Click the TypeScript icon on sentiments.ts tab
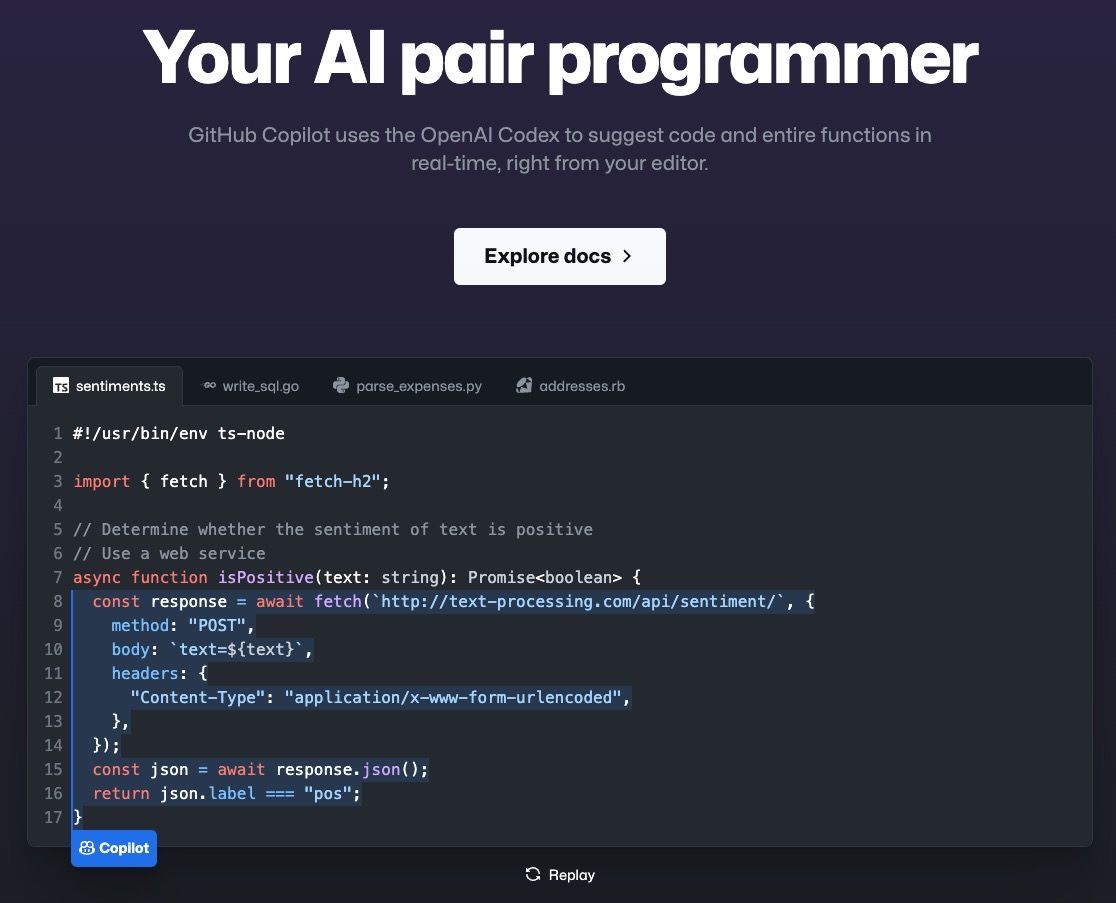Screen dimensions: 1116x903 coord(61,386)
